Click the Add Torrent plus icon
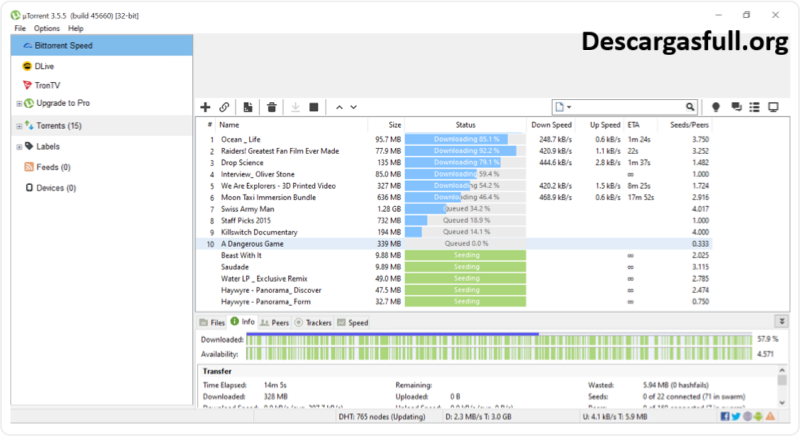This screenshot has width=800, height=437. point(205,106)
